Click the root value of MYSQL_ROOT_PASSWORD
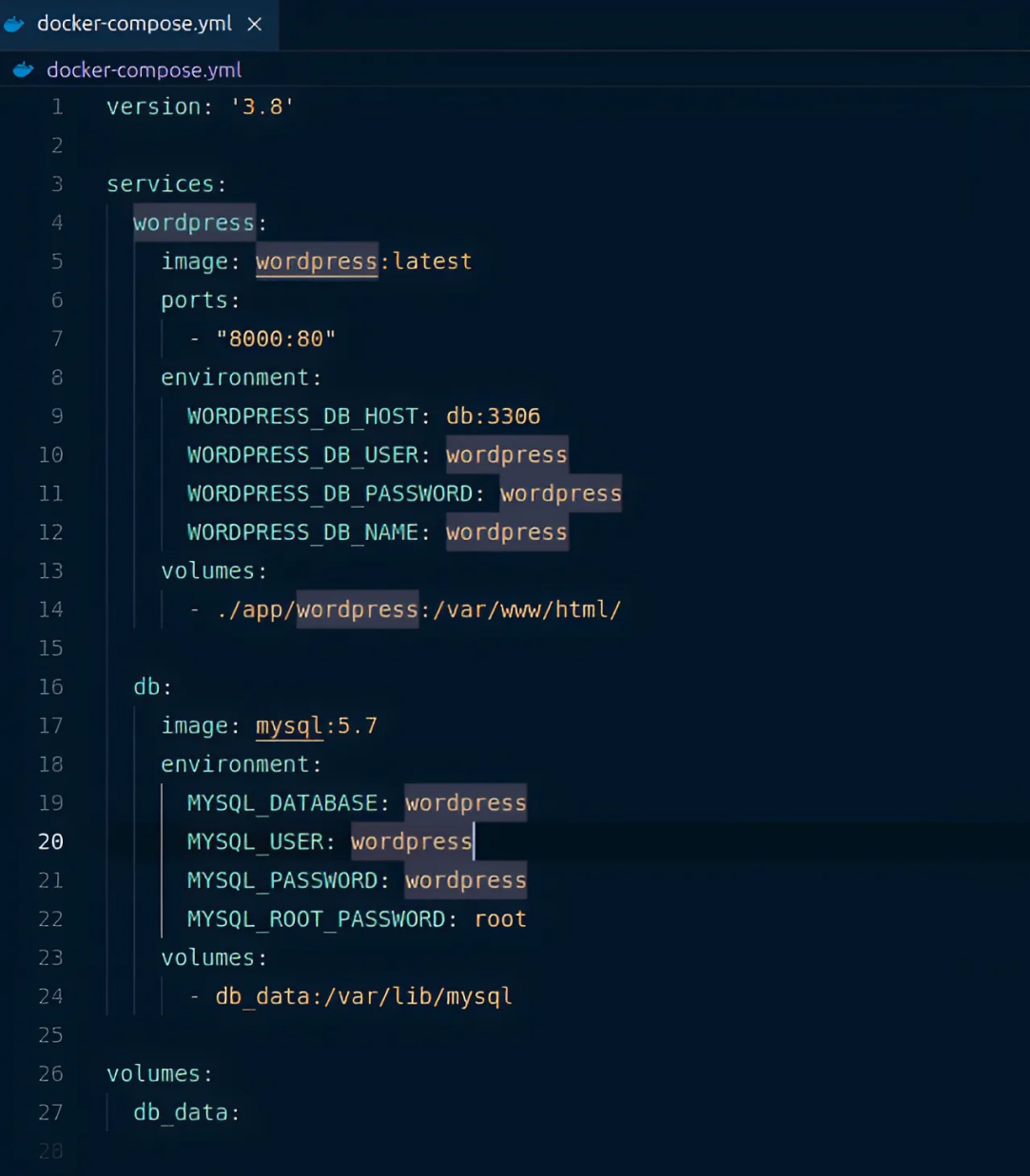1030x1176 pixels. [499, 918]
